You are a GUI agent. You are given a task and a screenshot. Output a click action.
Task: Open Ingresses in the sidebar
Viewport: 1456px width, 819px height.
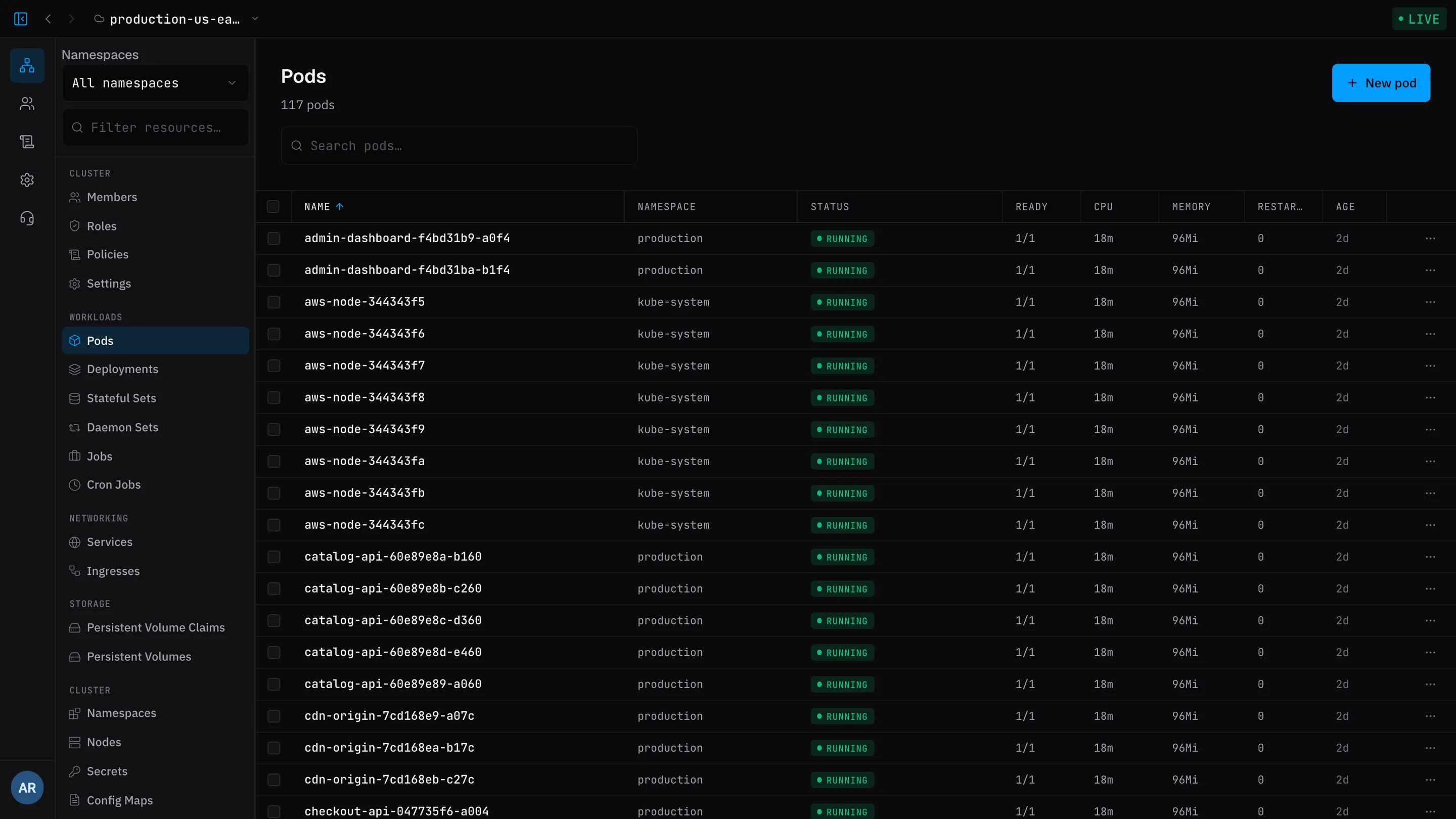(155, 571)
